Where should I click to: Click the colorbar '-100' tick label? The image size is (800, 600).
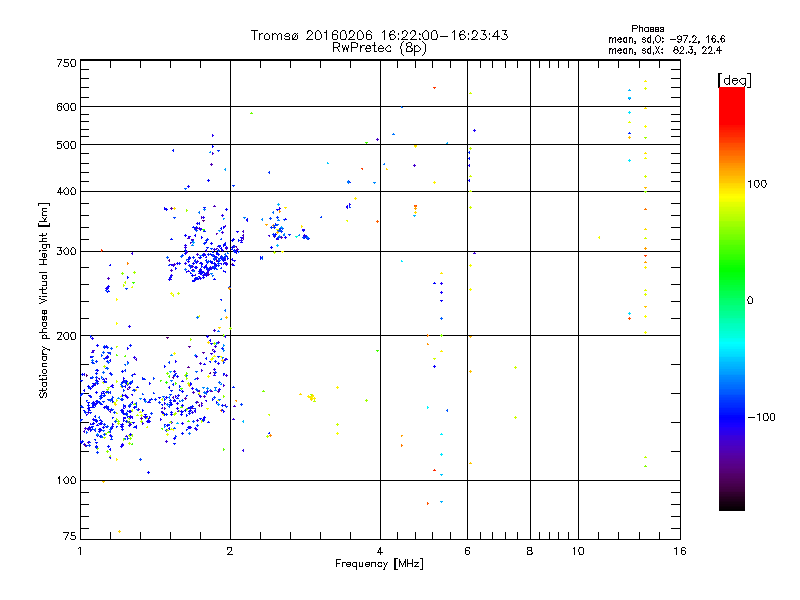tap(762, 417)
